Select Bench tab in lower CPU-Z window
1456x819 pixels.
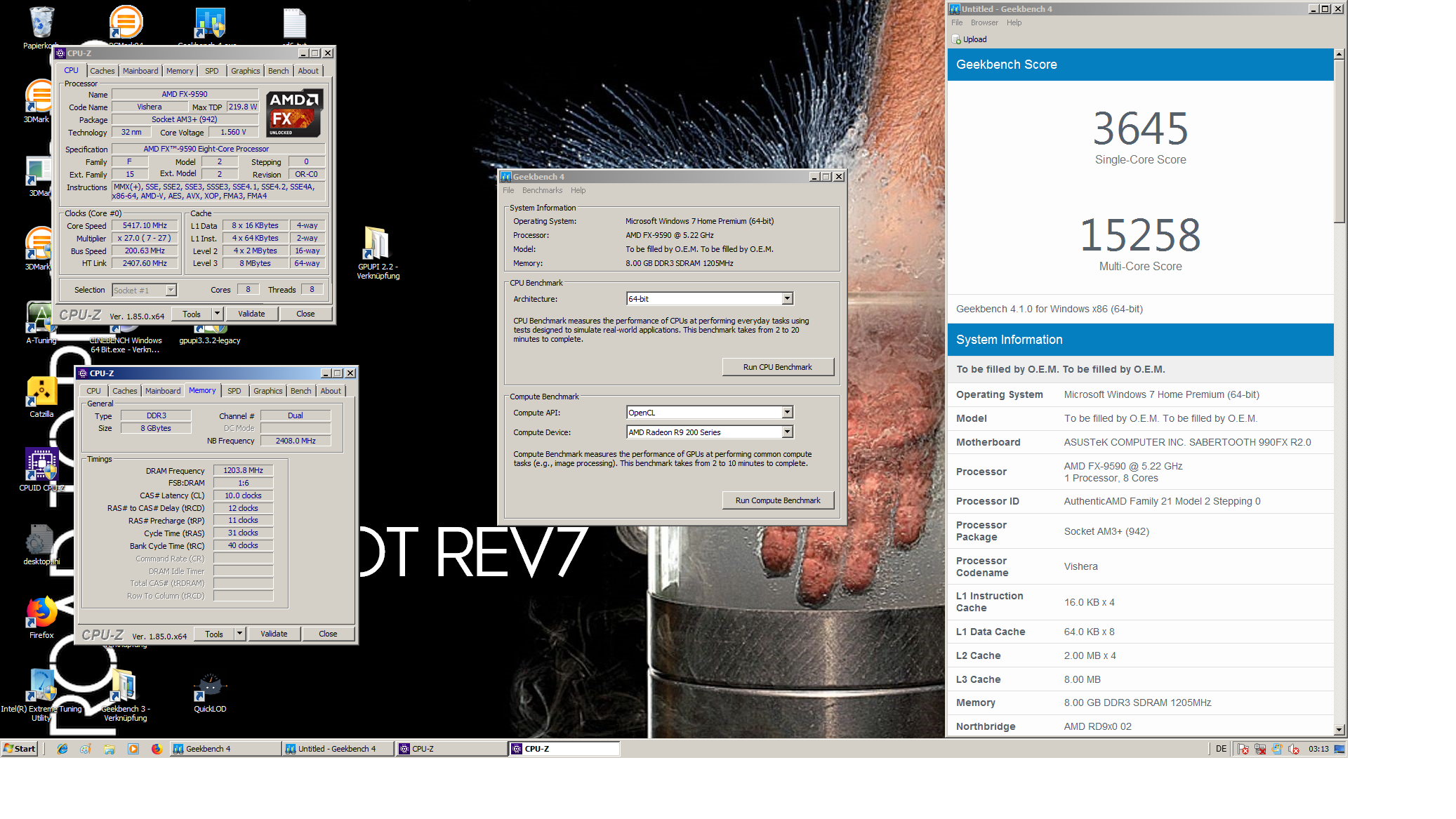[300, 391]
